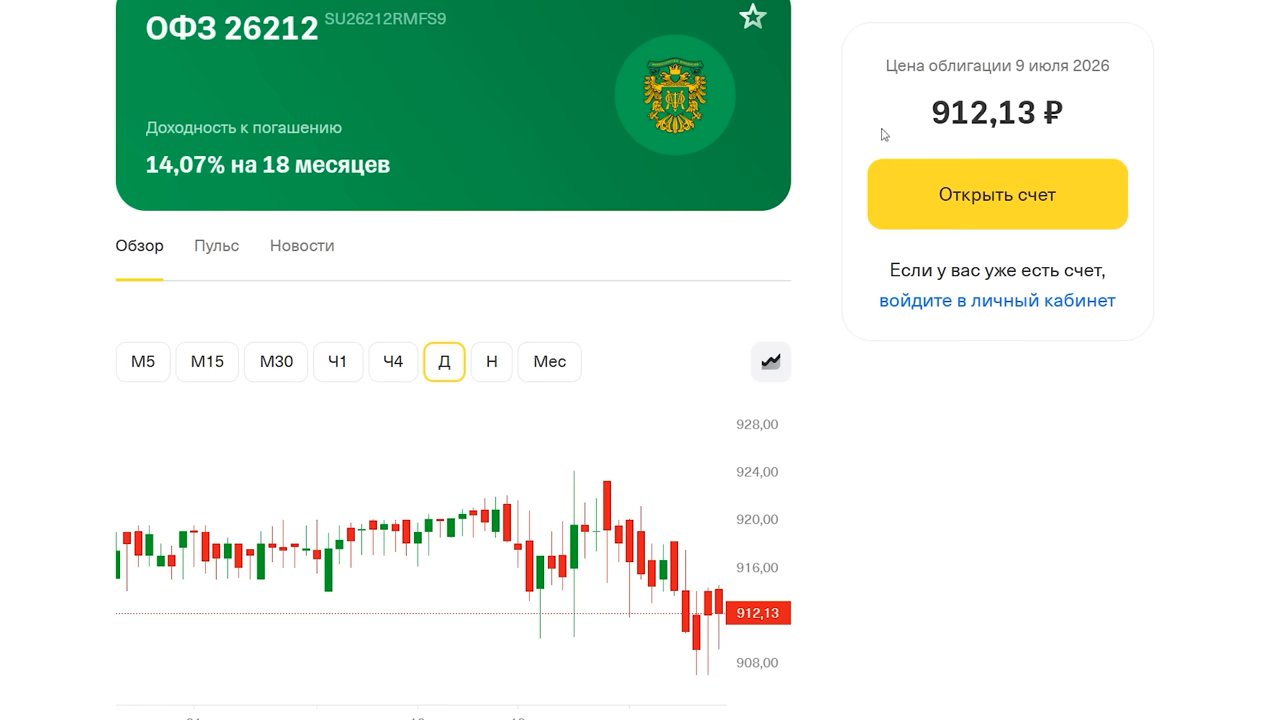This screenshot has width=1280, height=720.
Task: Add ОФЗ 26212 to favorites star
Action: tap(752, 17)
